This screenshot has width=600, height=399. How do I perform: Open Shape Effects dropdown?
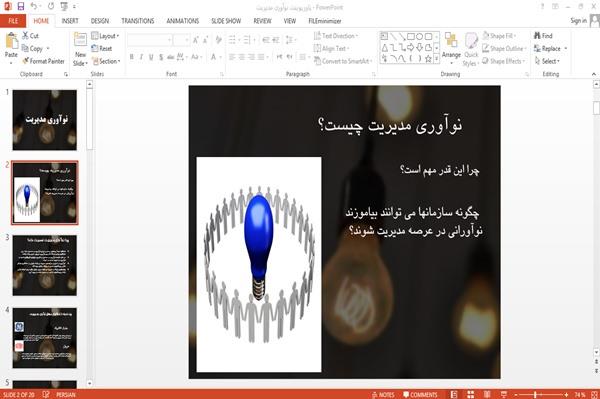[504, 61]
